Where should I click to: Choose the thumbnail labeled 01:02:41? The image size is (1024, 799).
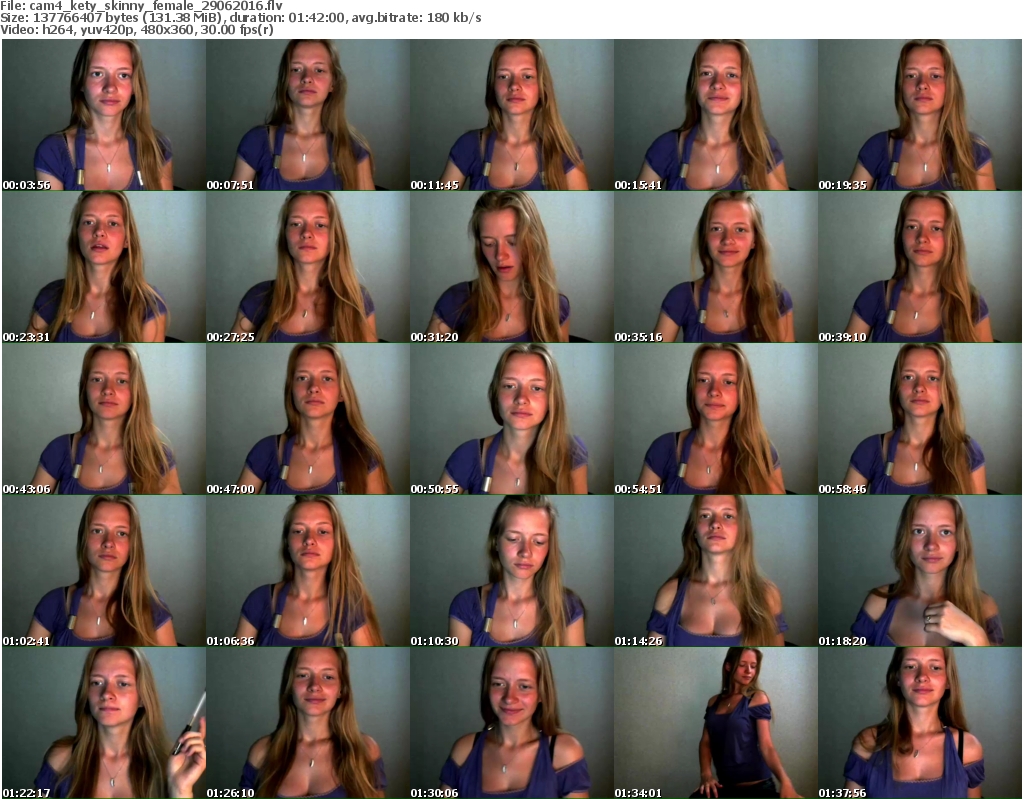tap(104, 570)
